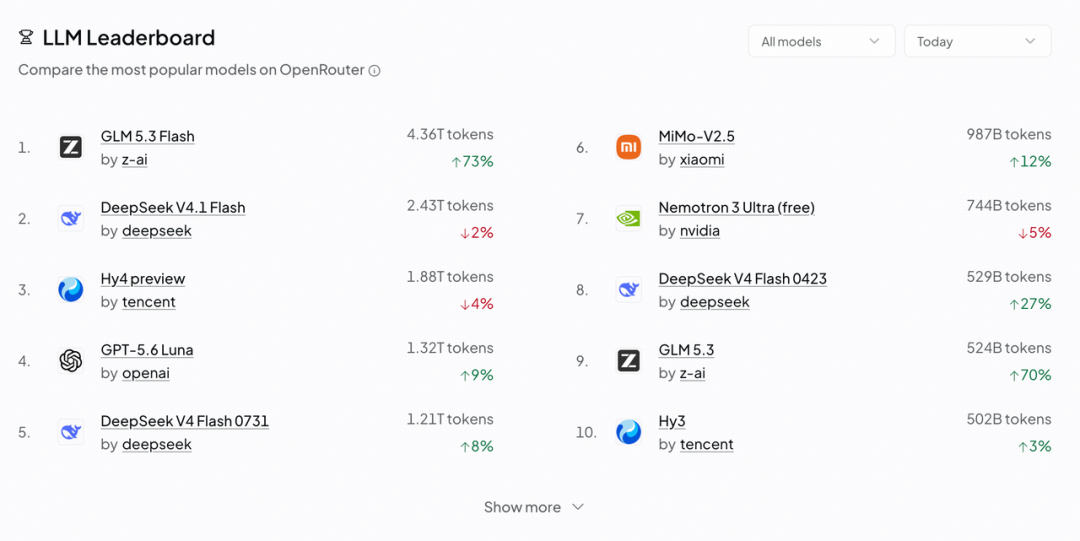The height and width of the screenshot is (541, 1080).
Task: Click the Xiaomi logo beside MiMo-V2.5
Action: point(628,147)
